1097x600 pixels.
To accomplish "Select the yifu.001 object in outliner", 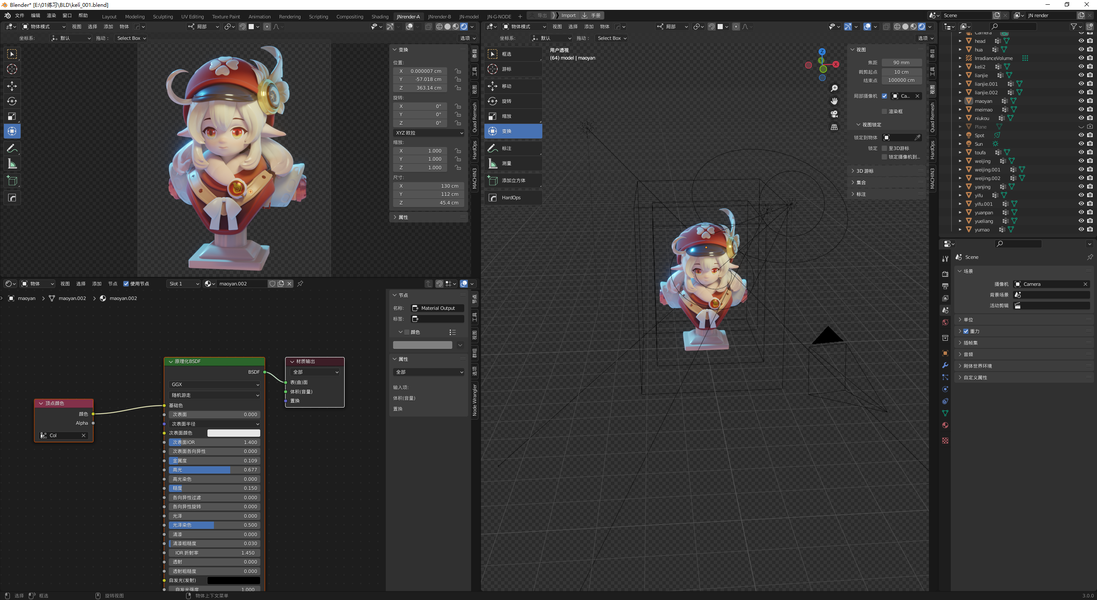I will (x=984, y=203).
